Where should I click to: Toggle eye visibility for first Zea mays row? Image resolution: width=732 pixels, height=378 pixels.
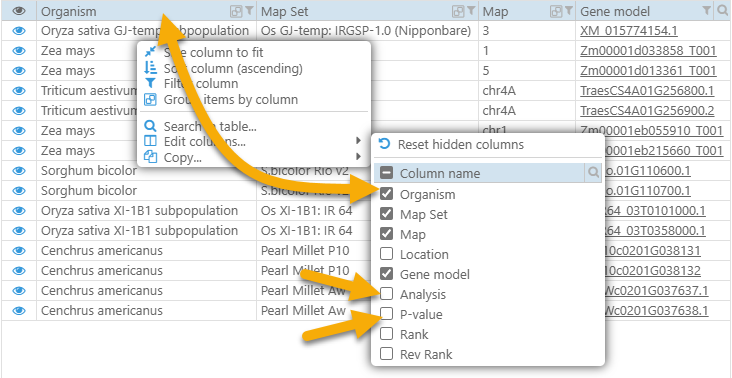(x=19, y=50)
